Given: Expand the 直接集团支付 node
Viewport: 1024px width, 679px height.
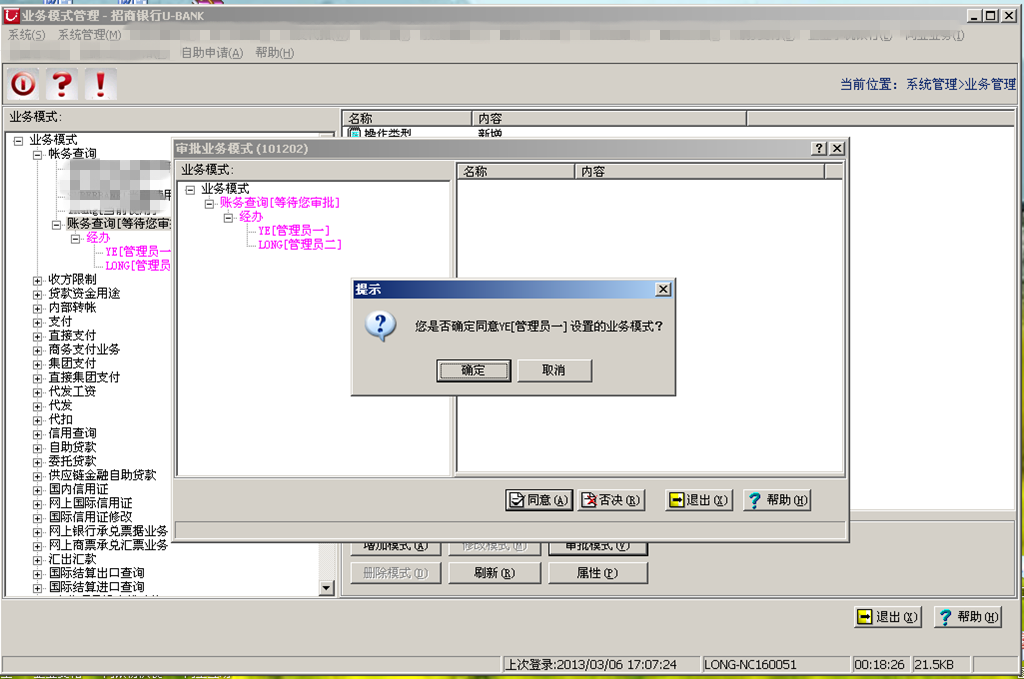Looking at the screenshot, I should [38, 379].
